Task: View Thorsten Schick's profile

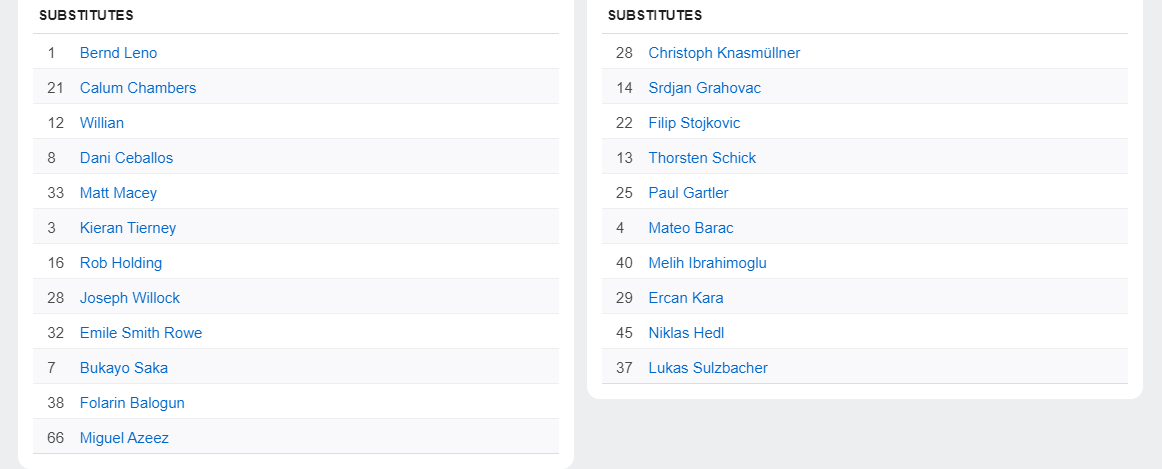Action: (x=702, y=158)
